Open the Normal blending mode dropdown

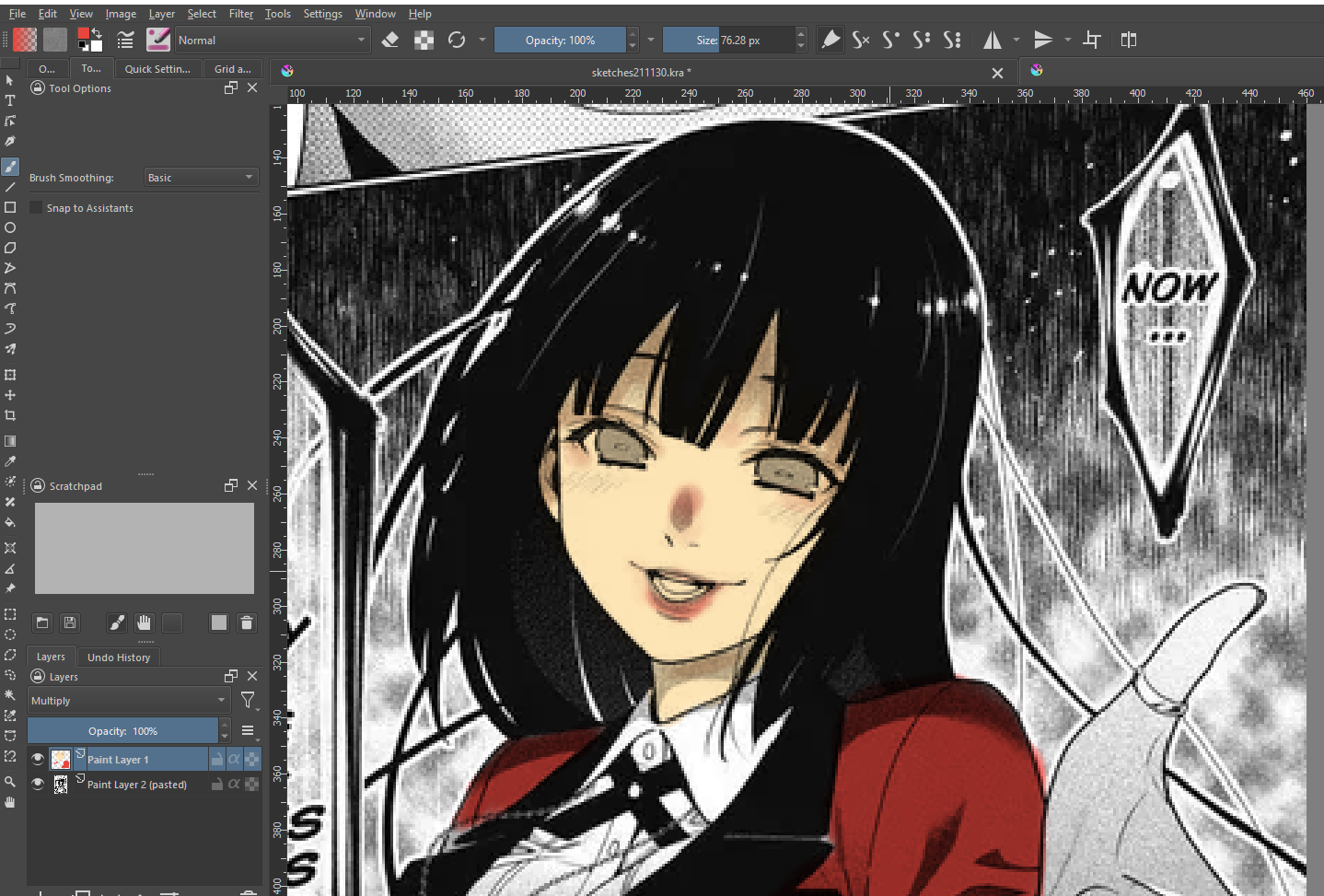pyautogui.click(x=272, y=40)
